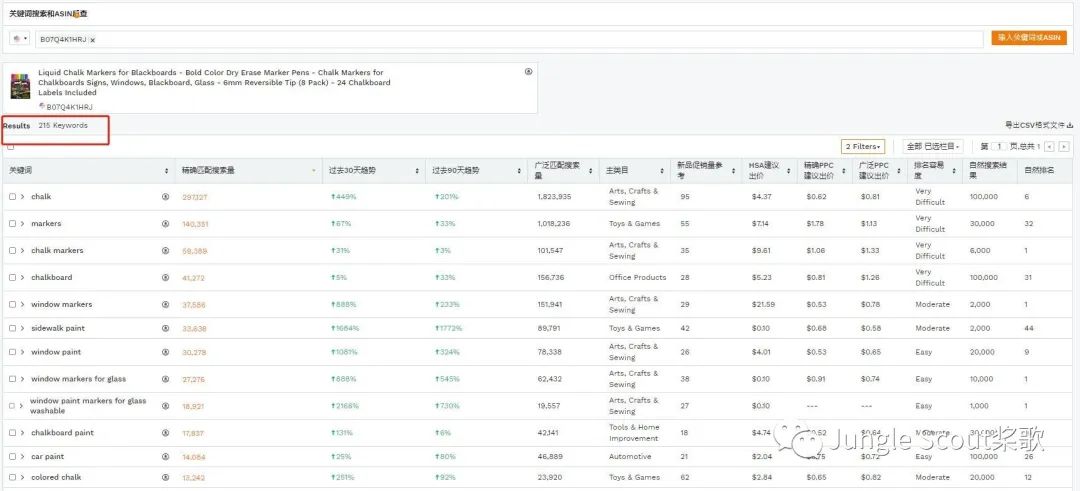Viewport: 1080px width, 491px height.
Task: Expand the window markers keyword row
Action: point(22,305)
